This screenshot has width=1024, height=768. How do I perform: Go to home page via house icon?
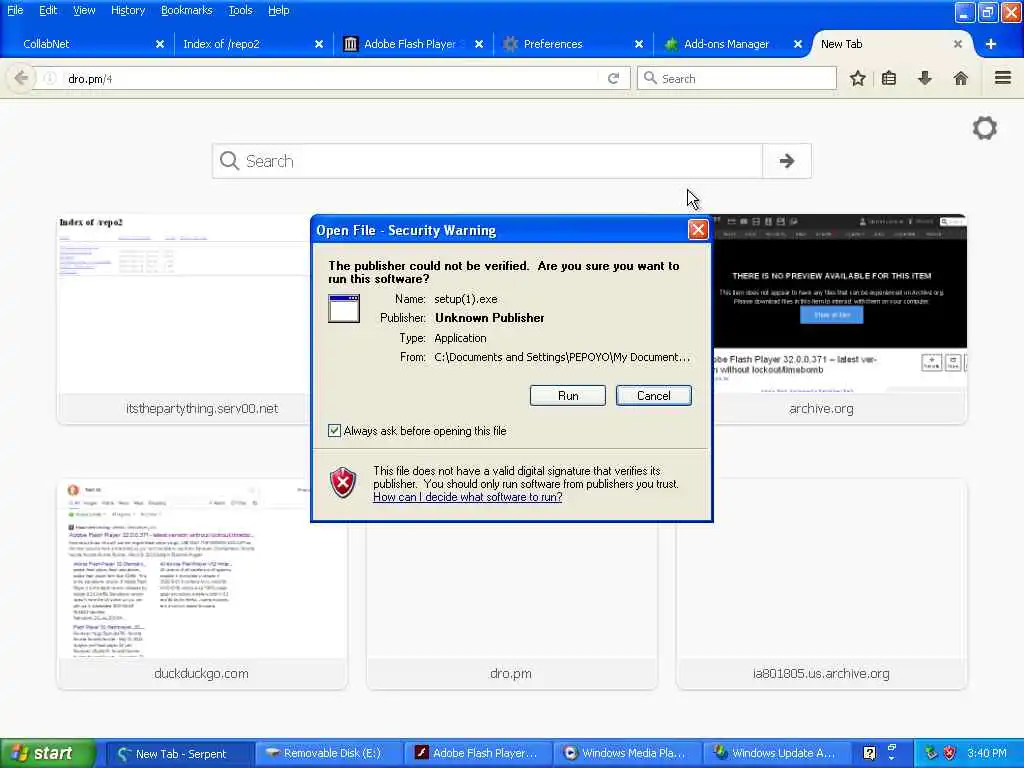click(x=960, y=78)
